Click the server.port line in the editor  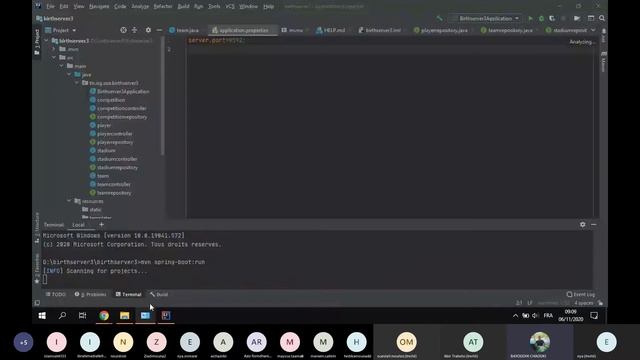point(216,40)
